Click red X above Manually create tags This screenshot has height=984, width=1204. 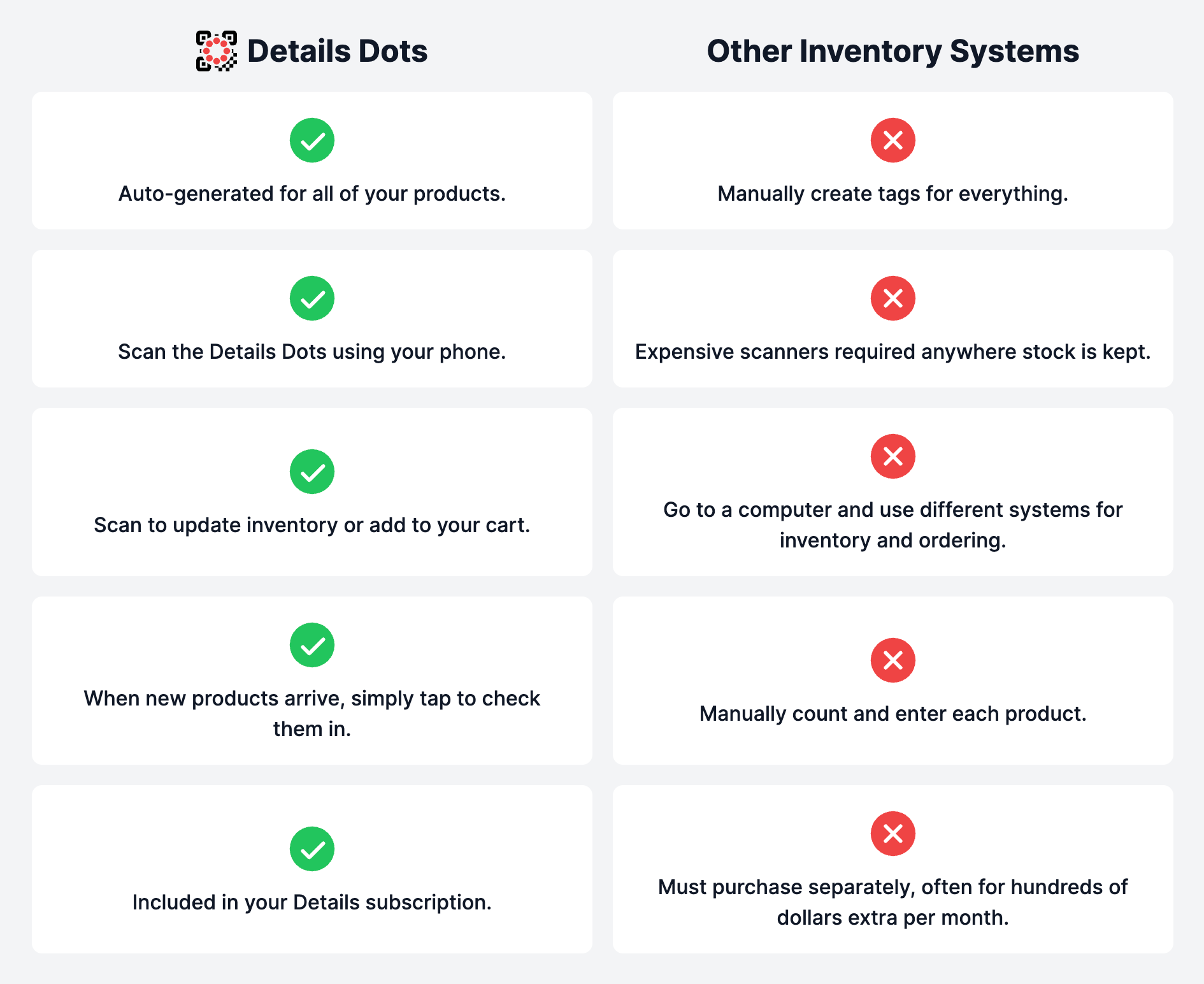point(893,140)
